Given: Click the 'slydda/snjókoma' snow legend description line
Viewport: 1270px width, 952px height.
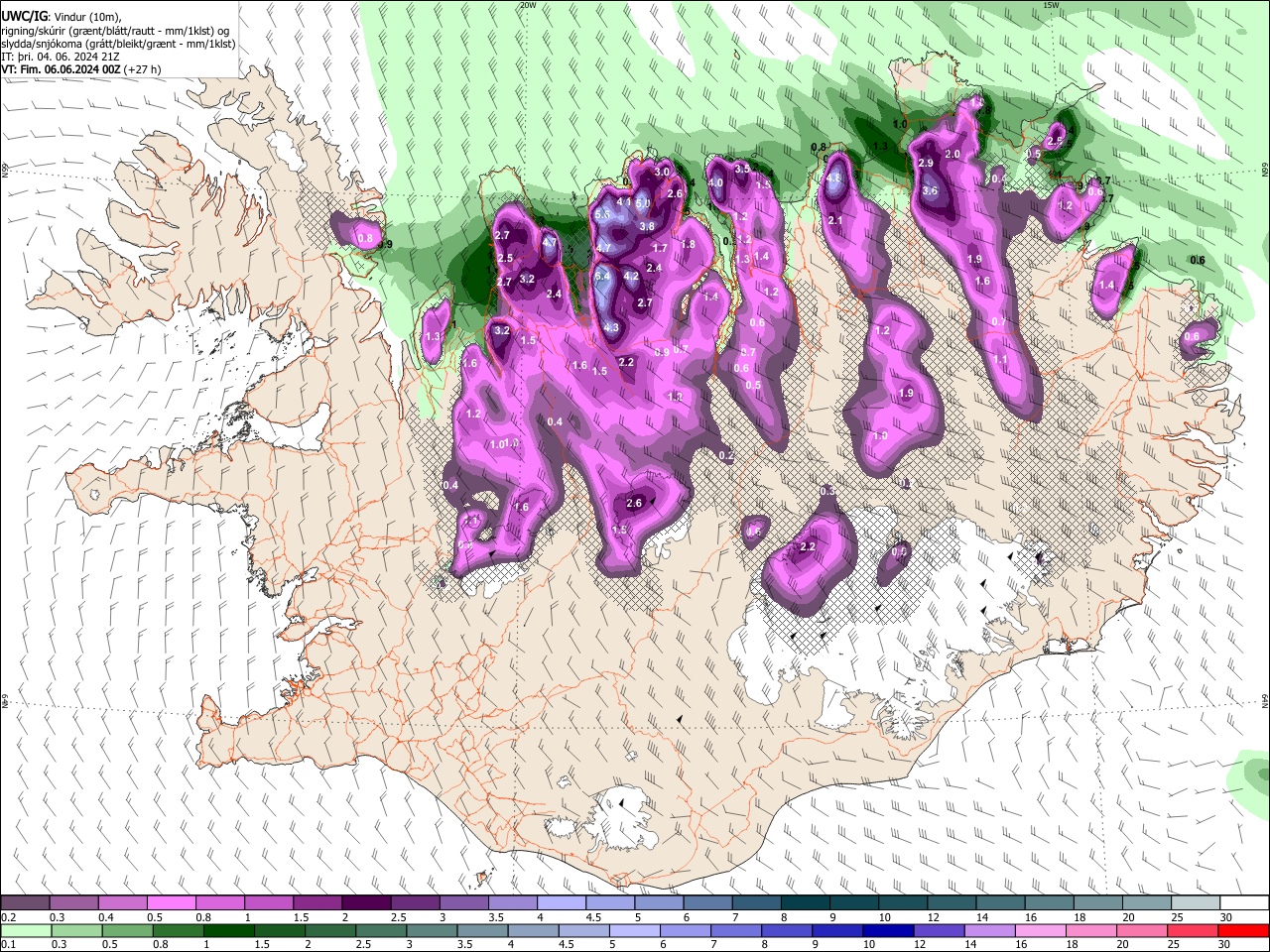Looking at the screenshot, I should (118, 44).
